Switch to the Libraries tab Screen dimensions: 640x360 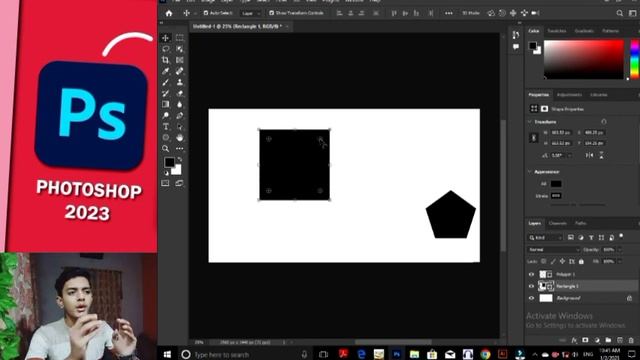(599, 95)
